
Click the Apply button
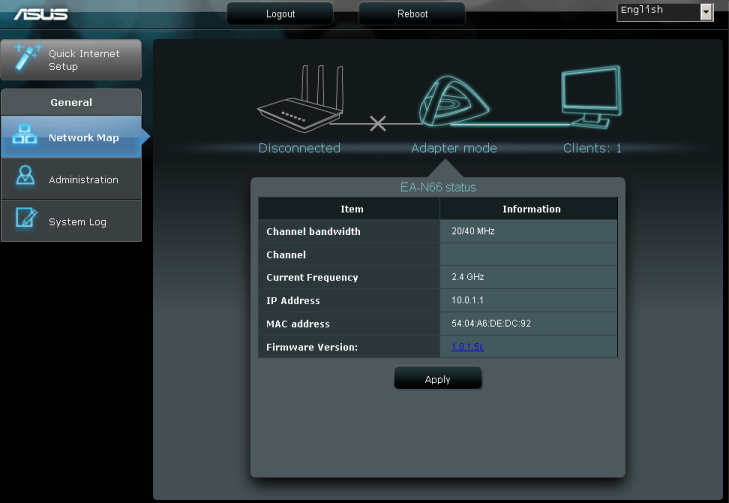point(437,379)
